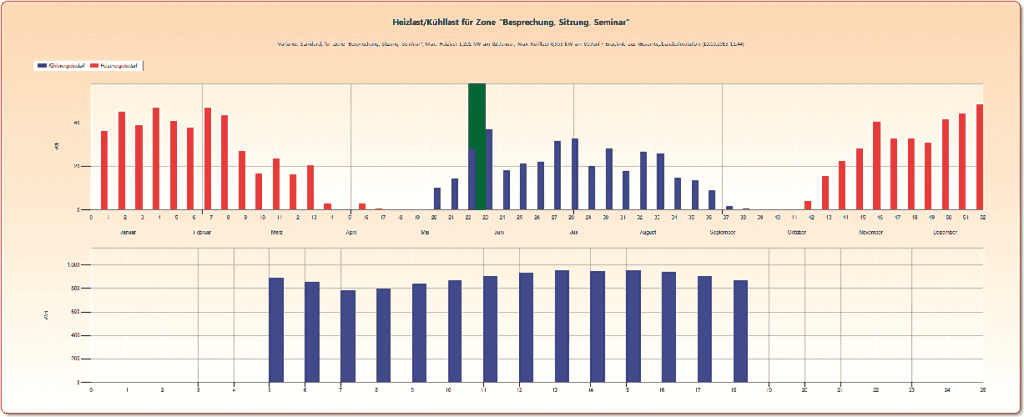The height and width of the screenshot is (417, 1024).
Task: Click the chart title Heizlast/Kühllast für Zone
Action: point(511,20)
